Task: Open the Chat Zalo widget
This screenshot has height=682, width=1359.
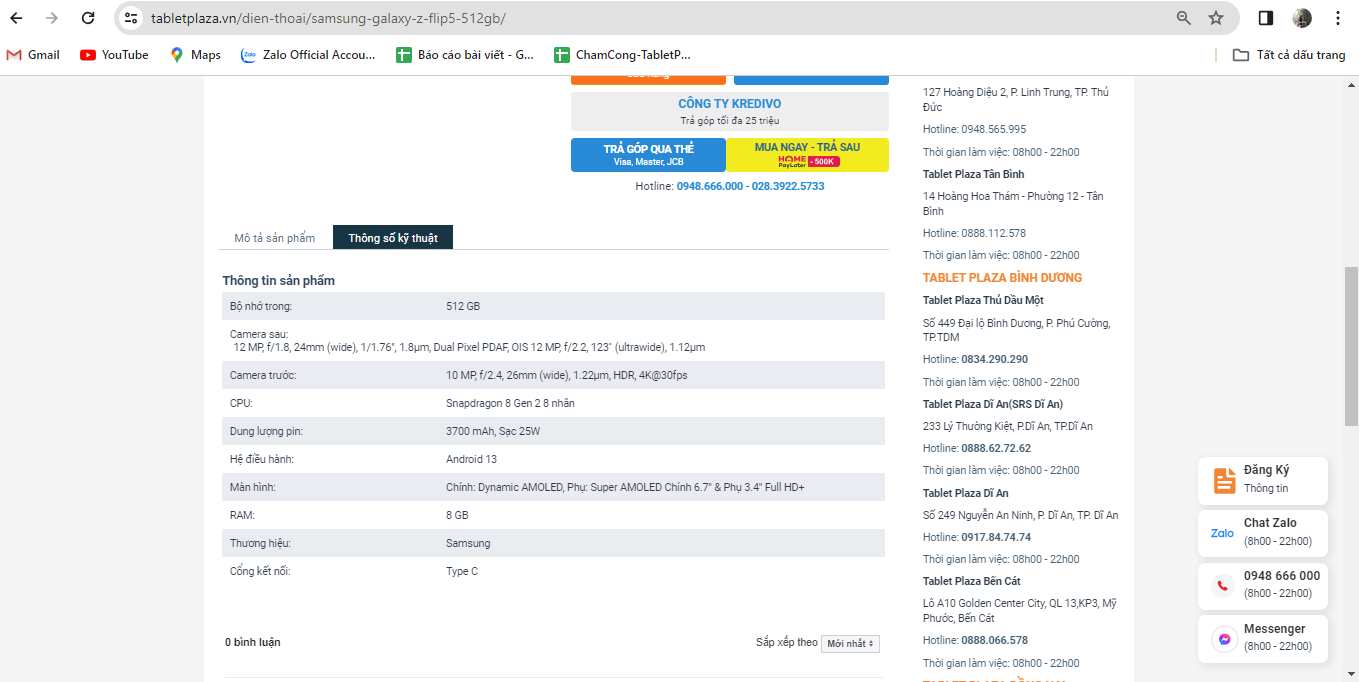Action: click(1263, 533)
